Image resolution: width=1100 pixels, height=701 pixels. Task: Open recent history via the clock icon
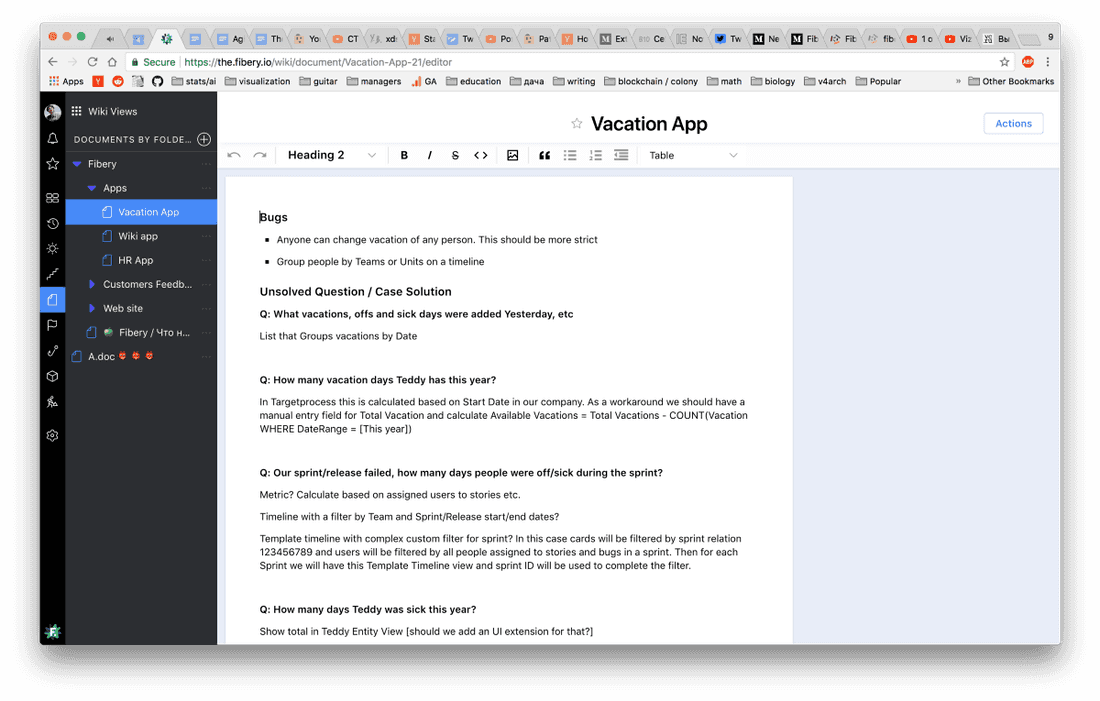[x=51, y=223]
